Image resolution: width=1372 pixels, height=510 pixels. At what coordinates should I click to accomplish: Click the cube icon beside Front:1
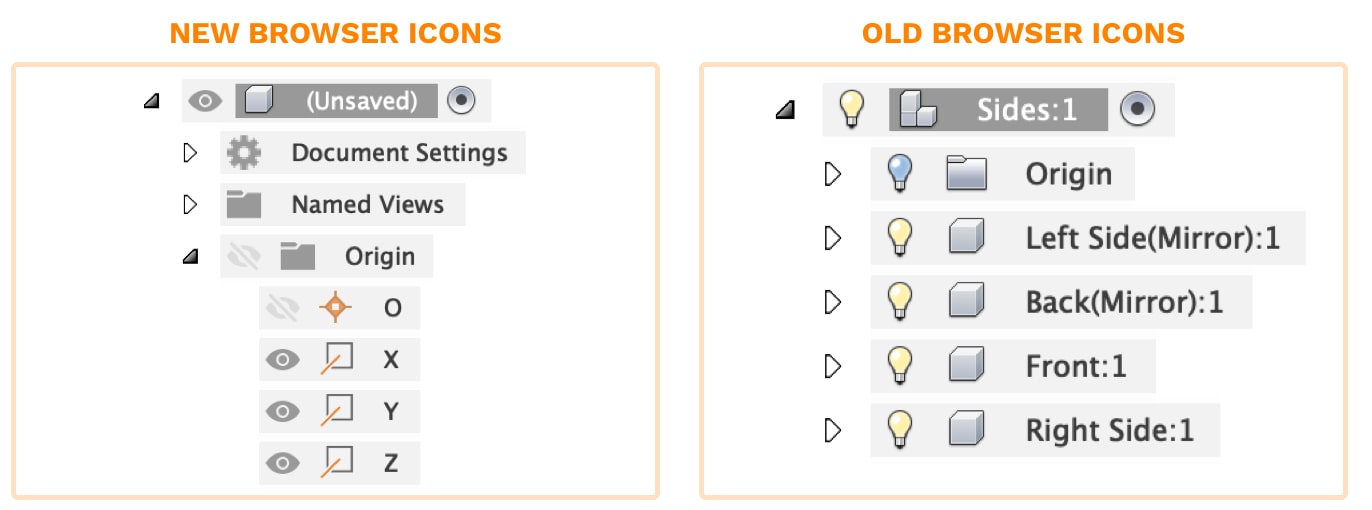(966, 366)
